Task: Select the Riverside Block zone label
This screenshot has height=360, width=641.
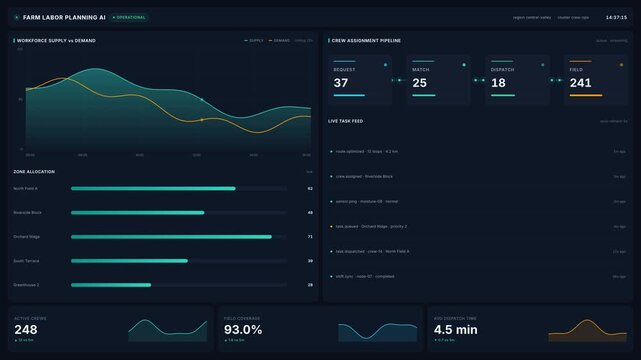Action: click(27, 212)
